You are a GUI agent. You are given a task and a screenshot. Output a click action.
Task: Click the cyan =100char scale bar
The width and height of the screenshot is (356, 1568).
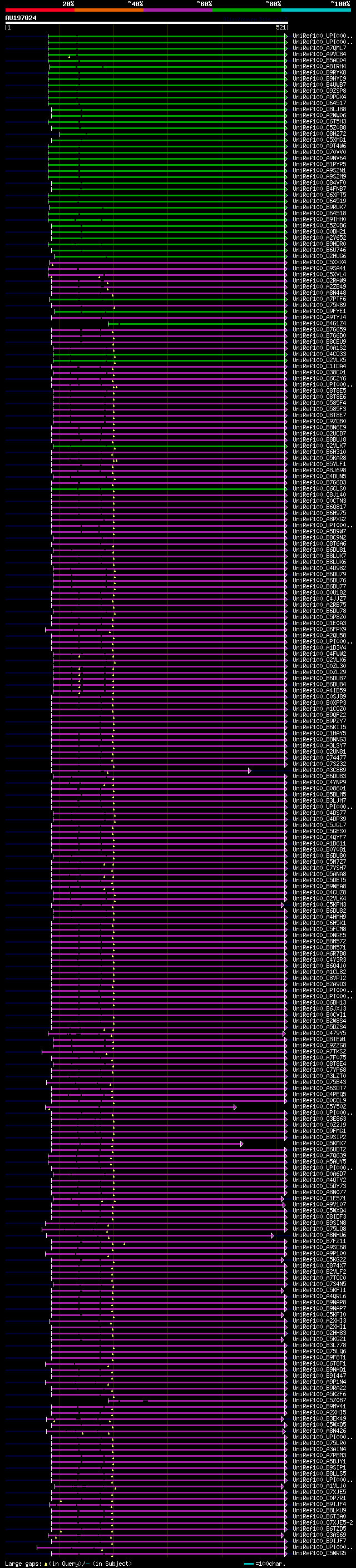tap(248, 1564)
